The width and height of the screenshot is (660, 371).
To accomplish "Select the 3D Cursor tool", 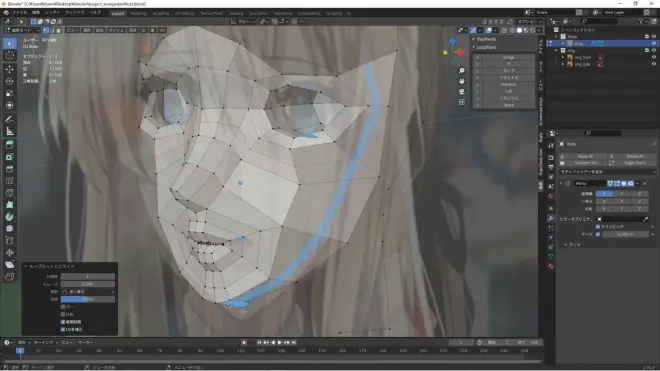I will pos(10,56).
